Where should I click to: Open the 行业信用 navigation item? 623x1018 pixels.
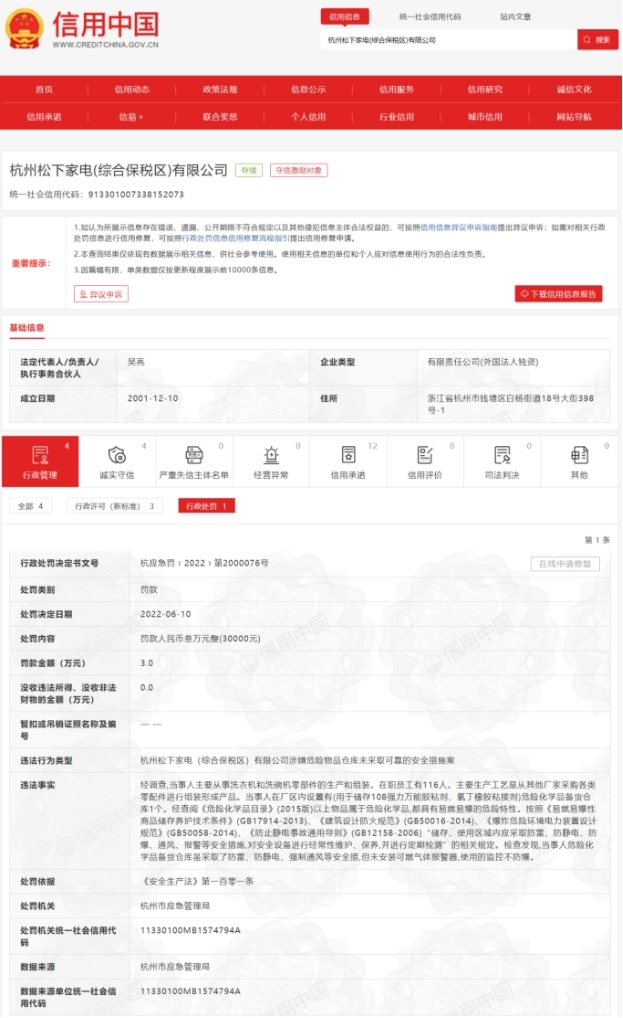[397, 117]
